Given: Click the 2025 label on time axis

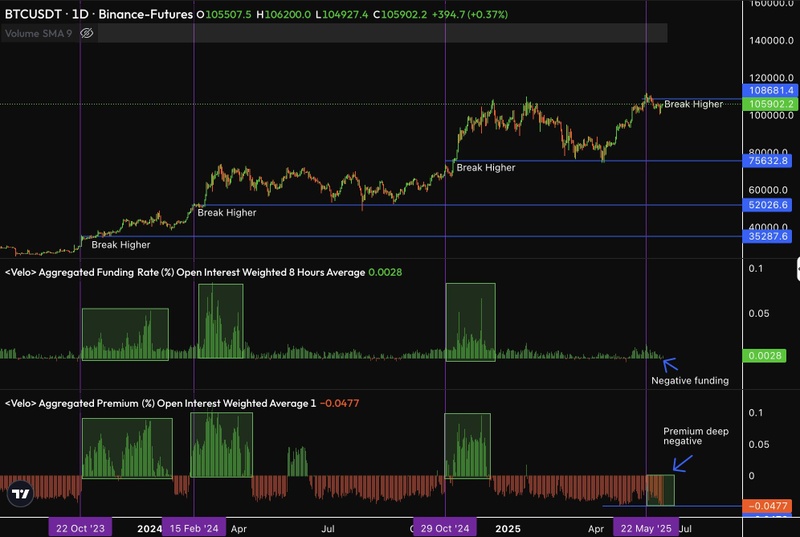Looking at the screenshot, I should pyautogui.click(x=508, y=529).
